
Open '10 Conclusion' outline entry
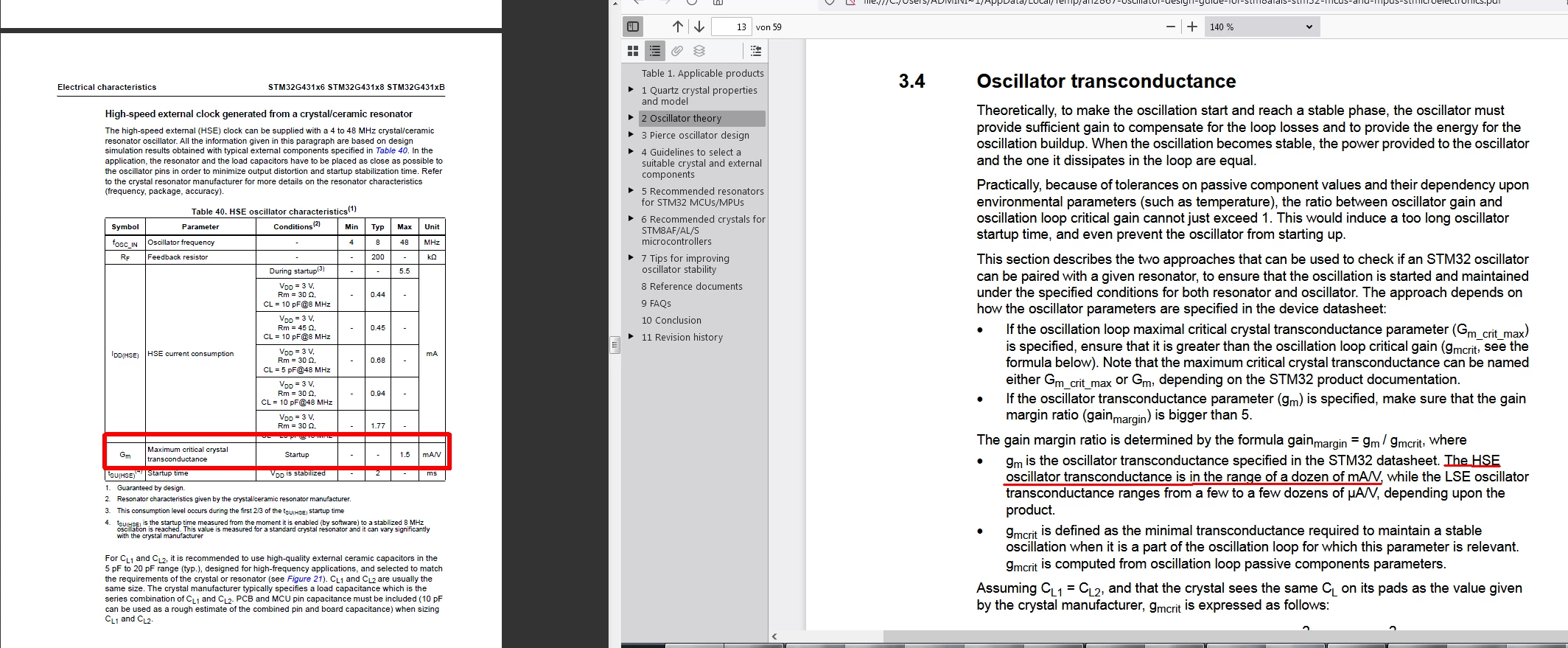pyautogui.click(x=671, y=321)
